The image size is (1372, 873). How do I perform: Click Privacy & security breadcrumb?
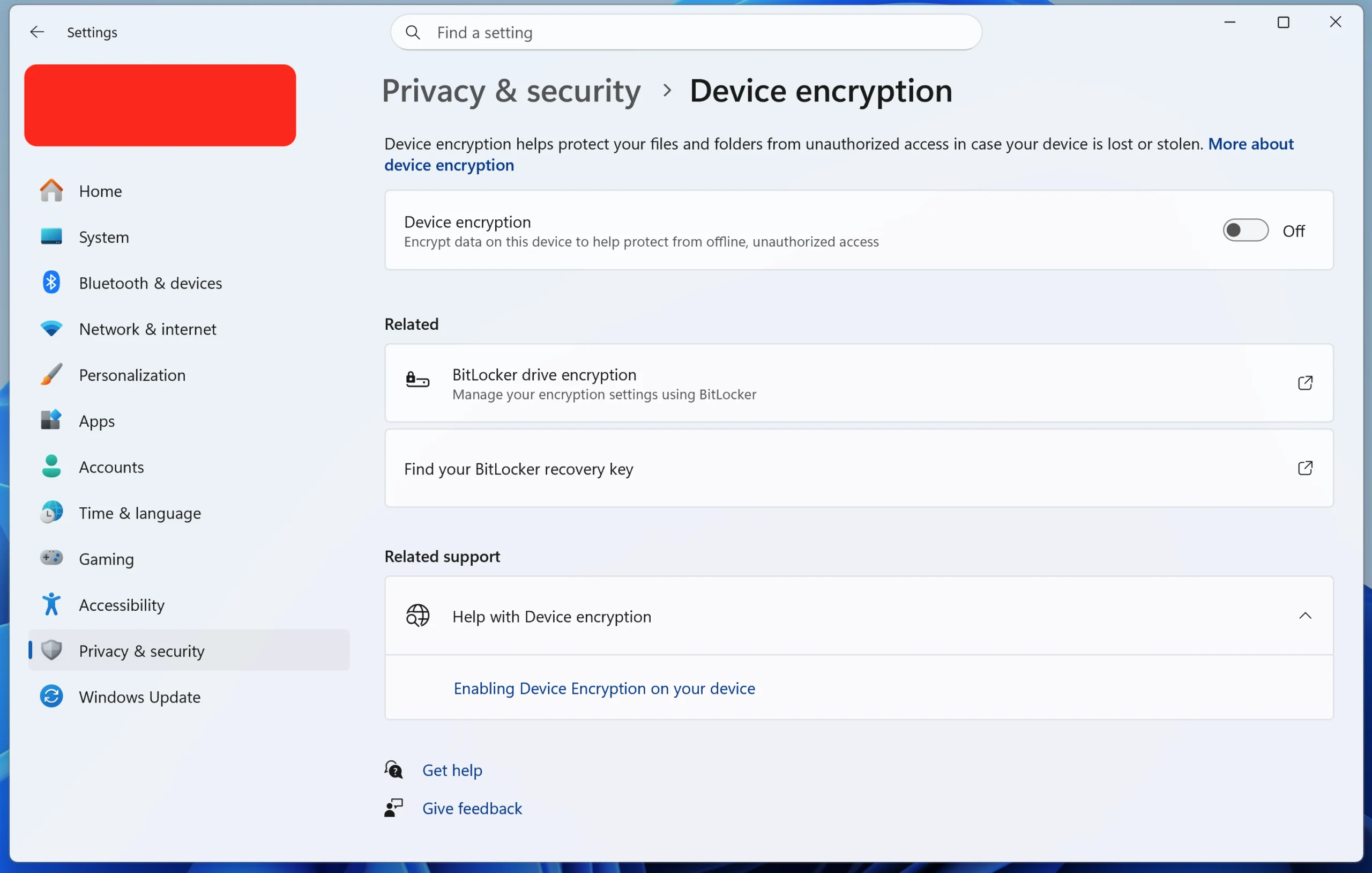click(511, 91)
